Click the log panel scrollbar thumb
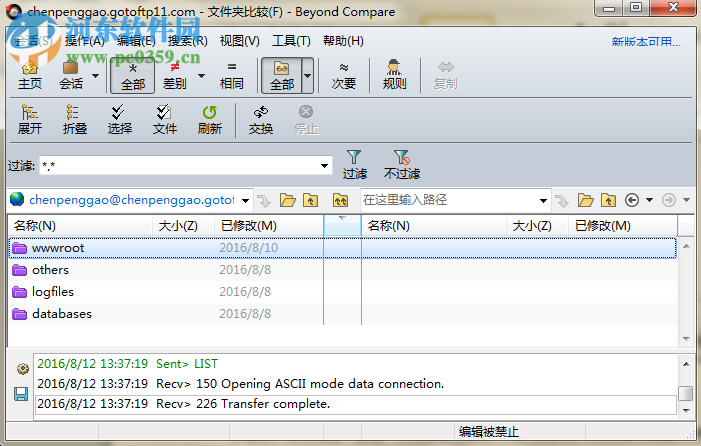701x446 pixels. pyautogui.click(x=685, y=394)
